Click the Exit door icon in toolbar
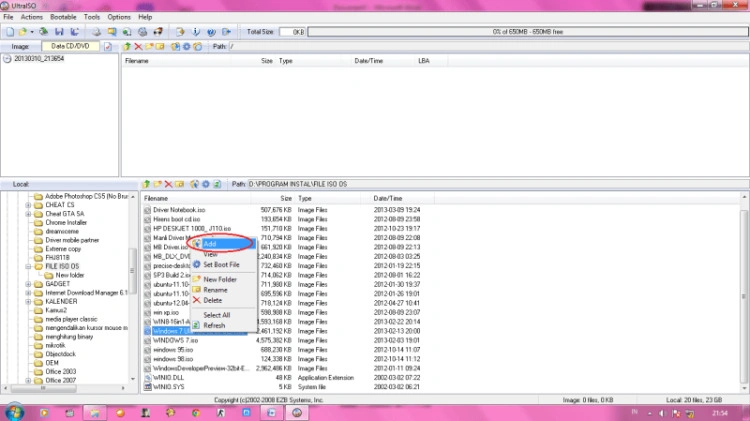The height and width of the screenshot is (421, 750). 226,32
